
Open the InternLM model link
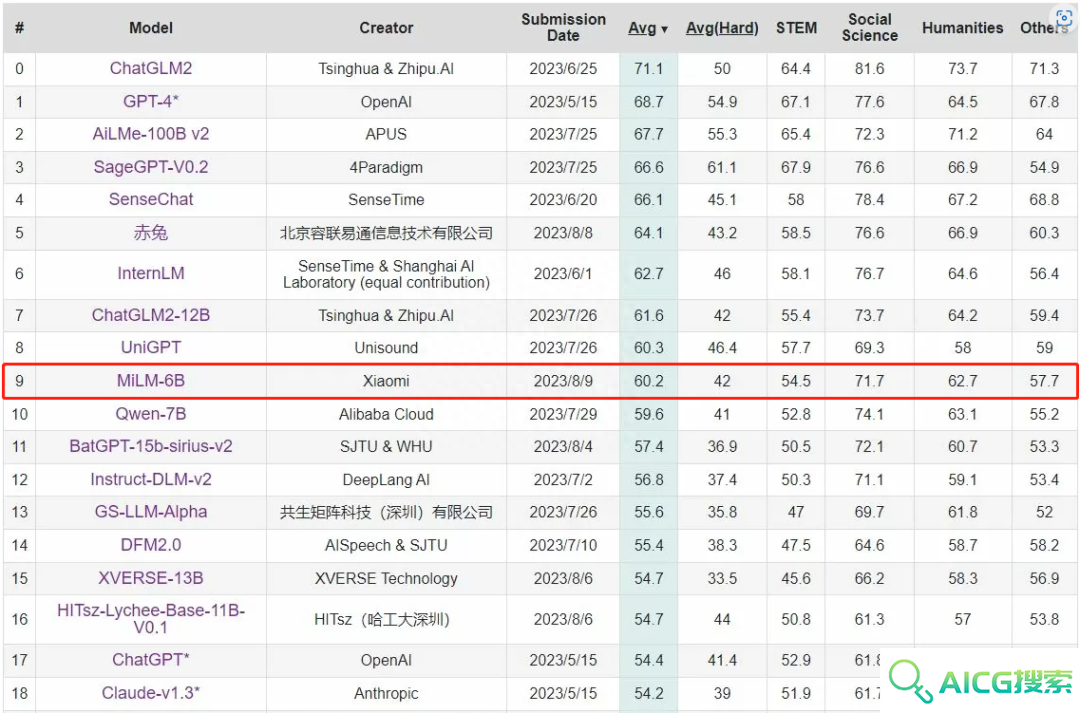(x=151, y=273)
